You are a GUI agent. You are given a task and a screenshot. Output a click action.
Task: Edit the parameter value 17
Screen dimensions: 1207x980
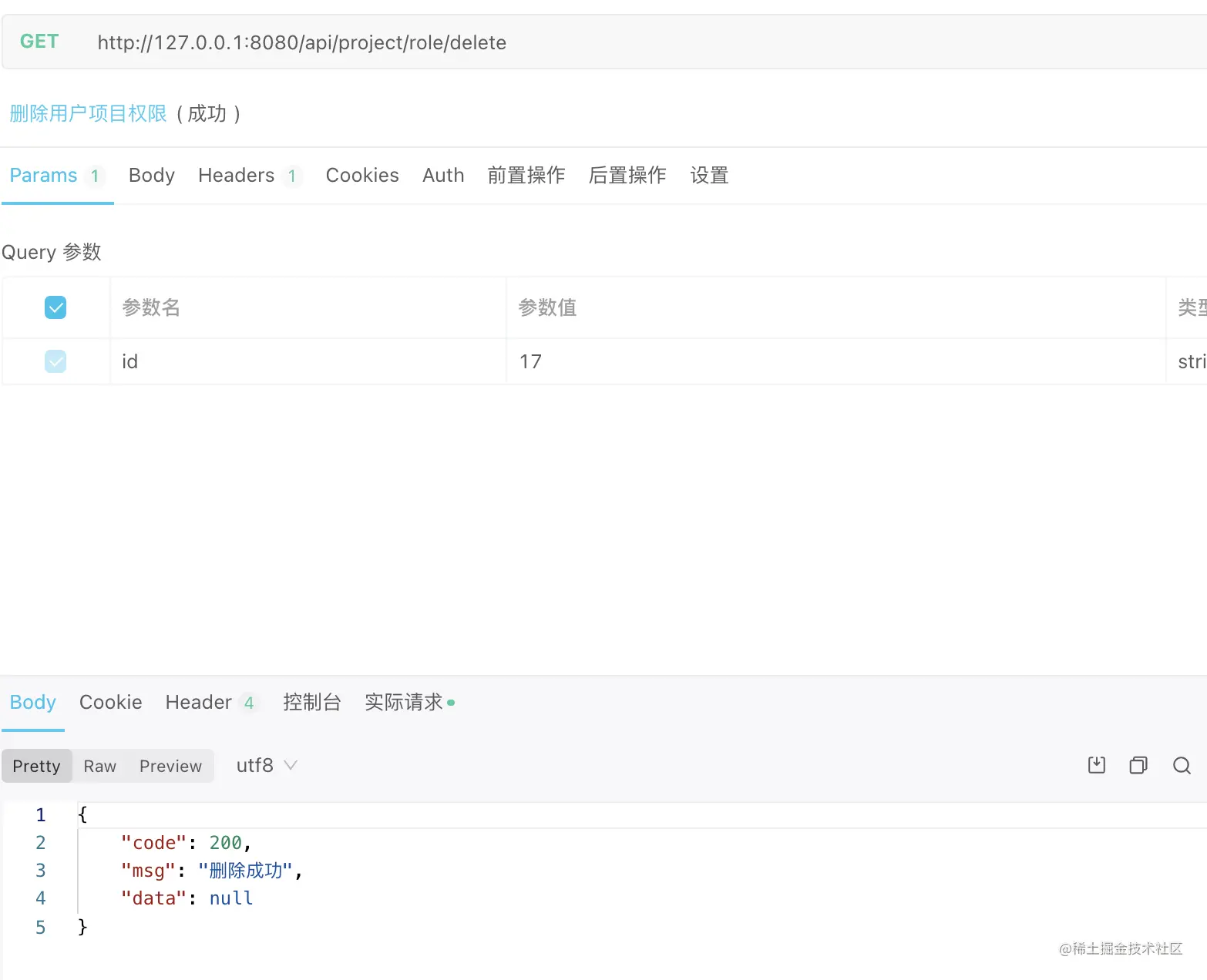tap(836, 361)
